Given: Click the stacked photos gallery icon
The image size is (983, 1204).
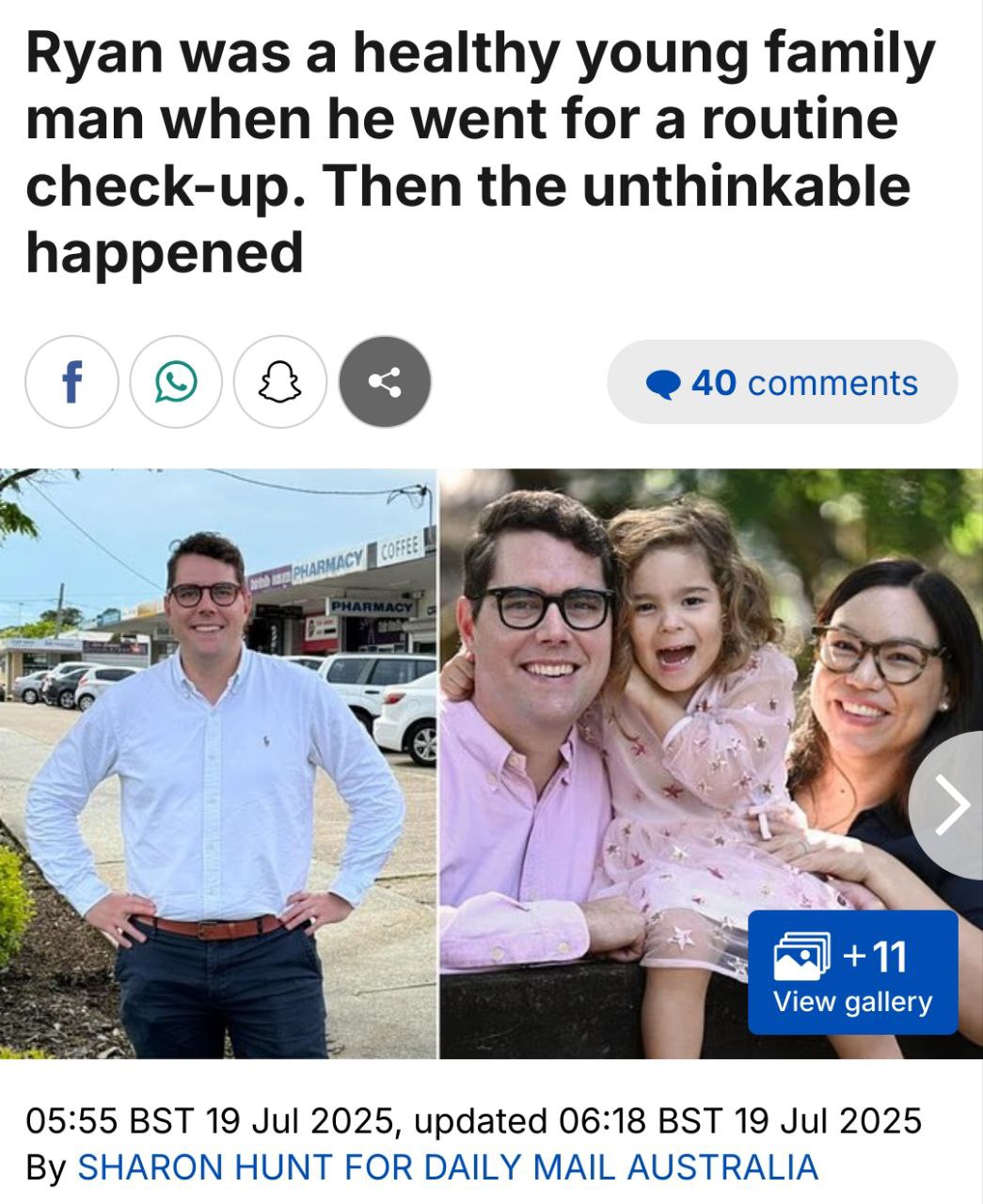Looking at the screenshot, I should (802, 958).
